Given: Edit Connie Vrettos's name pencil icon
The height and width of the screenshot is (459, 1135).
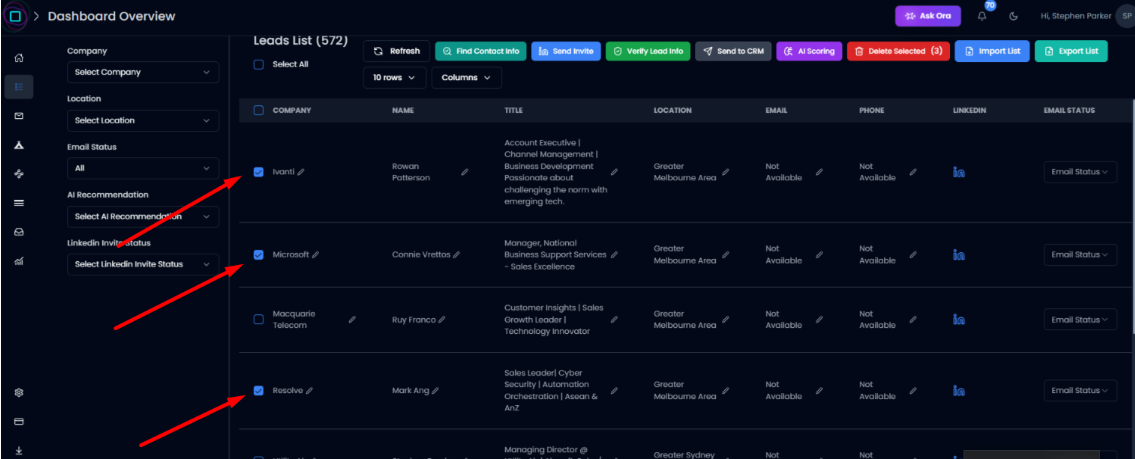Looking at the screenshot, I should 456,255.
